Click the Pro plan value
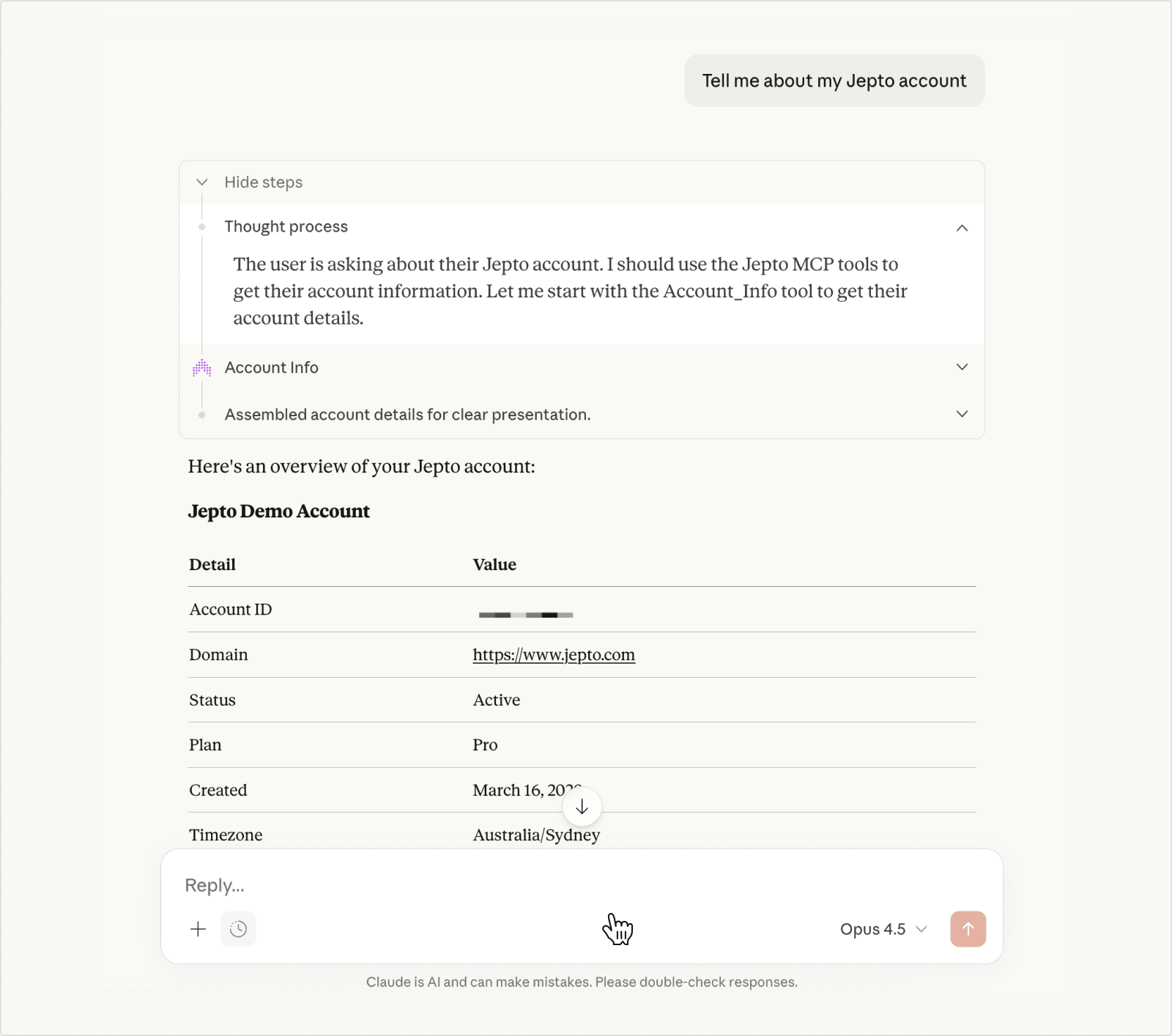This screenshot has height=1036, width=1172. (x=485, y=744)
